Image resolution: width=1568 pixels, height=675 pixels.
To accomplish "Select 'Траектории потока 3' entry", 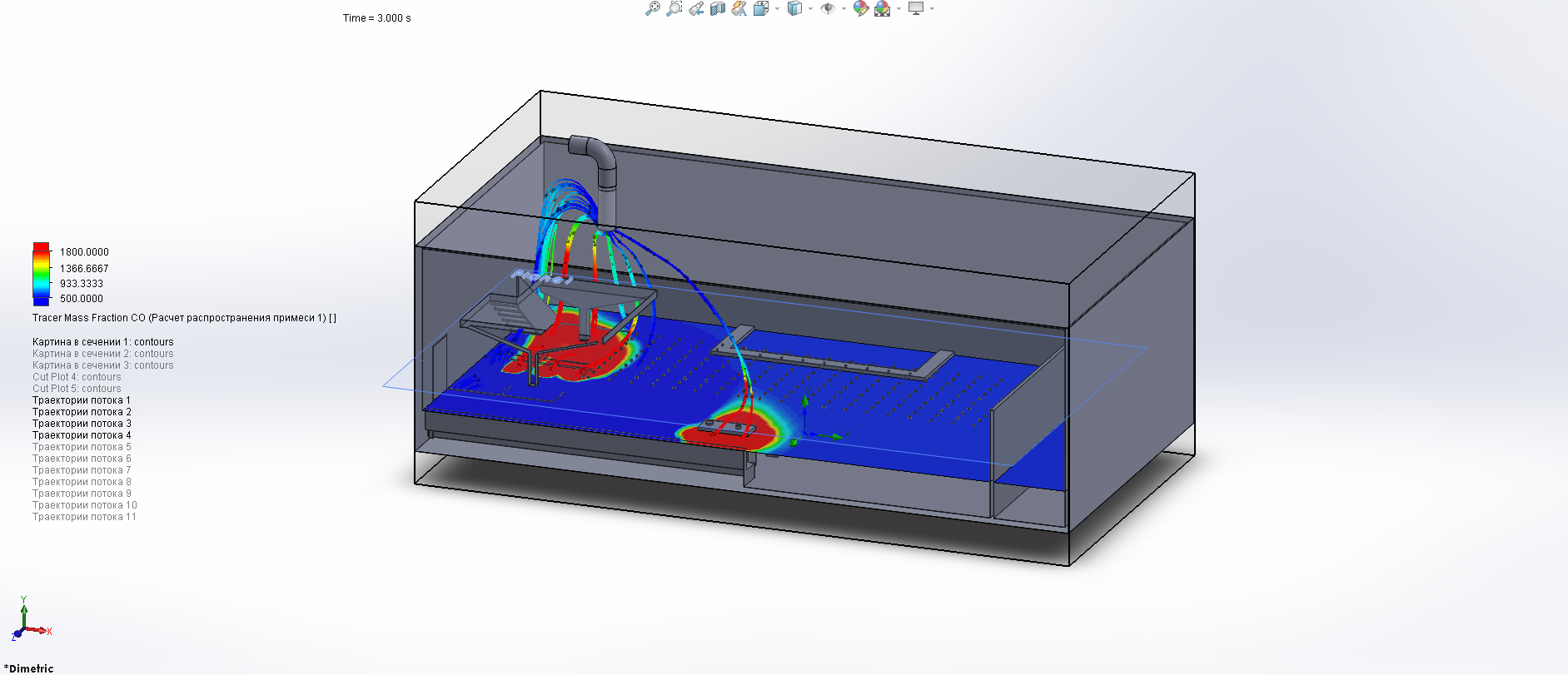I will [x=82, y=424].
